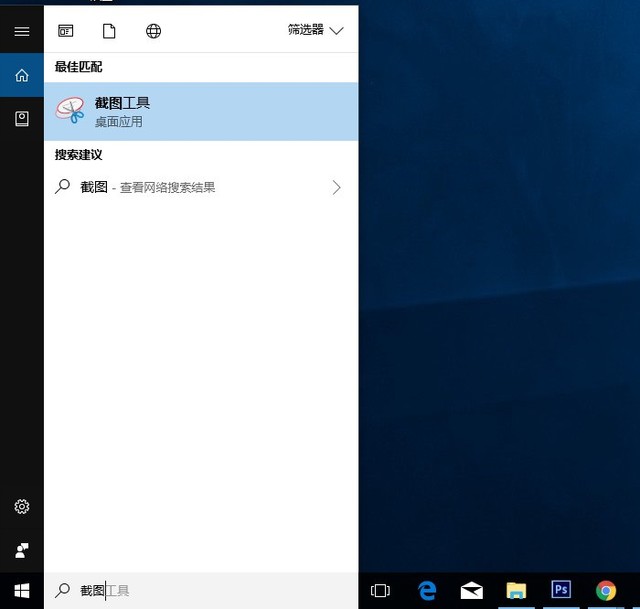The image size is (640, 609).
Task: Open the Mail app on taskbar
Action: [472, 590]
